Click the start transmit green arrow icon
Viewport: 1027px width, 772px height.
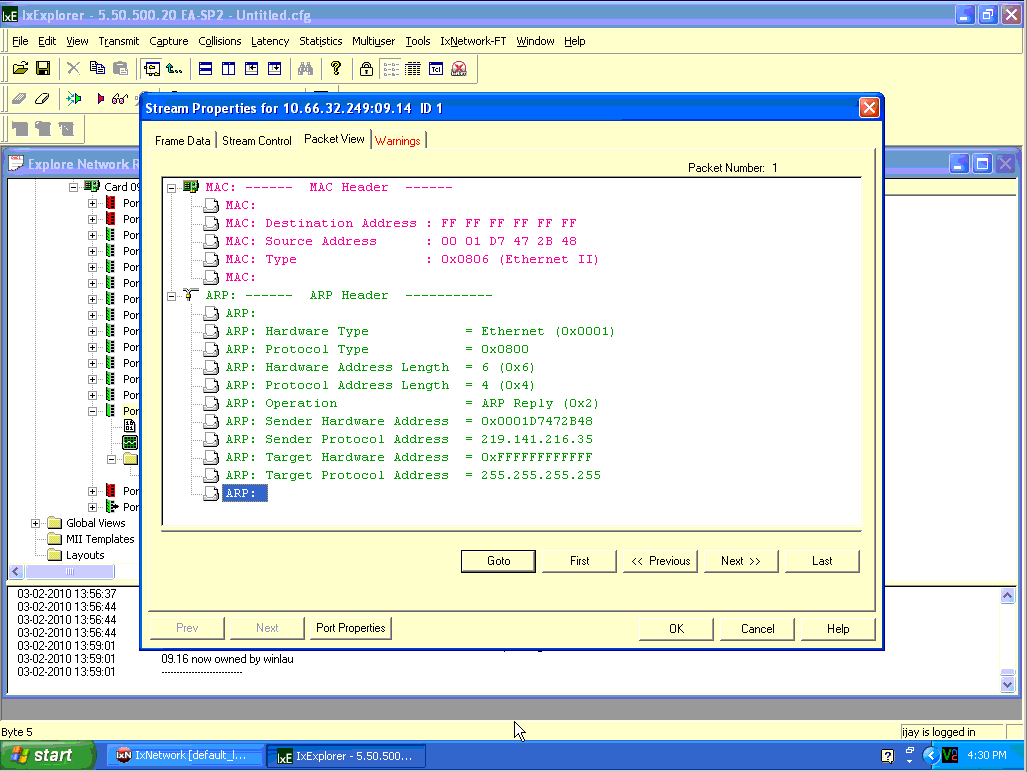click(74, 99)
